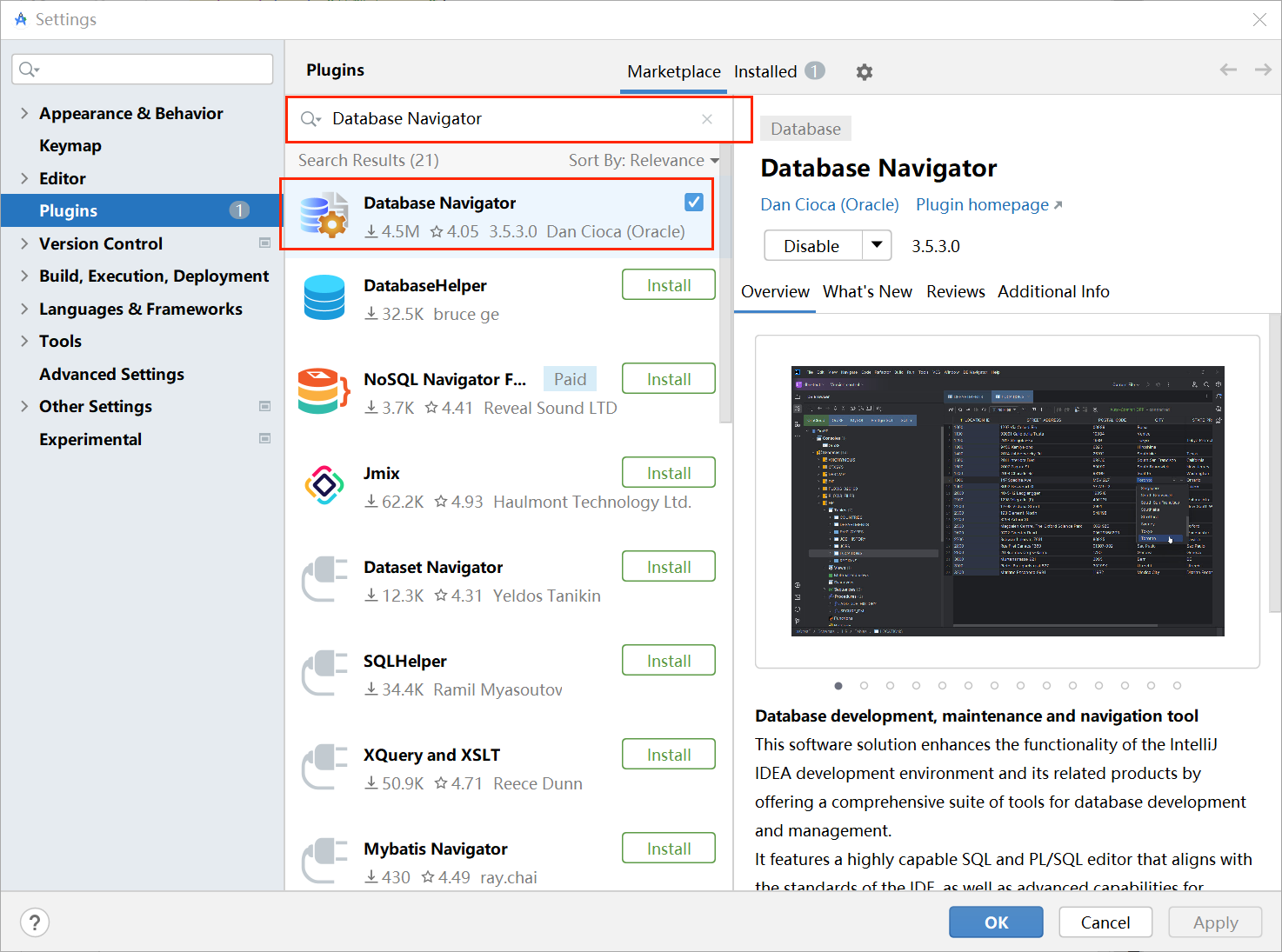The width and height of the screenshot is (1282, 952).
Task: Uncheck the Database Navigator enabled checkbox
Action: tap(694, 202)
